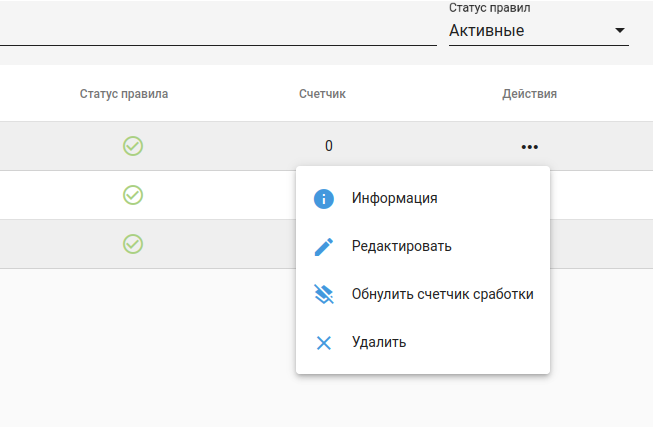Click the "Статус правила" column header

[x=124, y=94]
